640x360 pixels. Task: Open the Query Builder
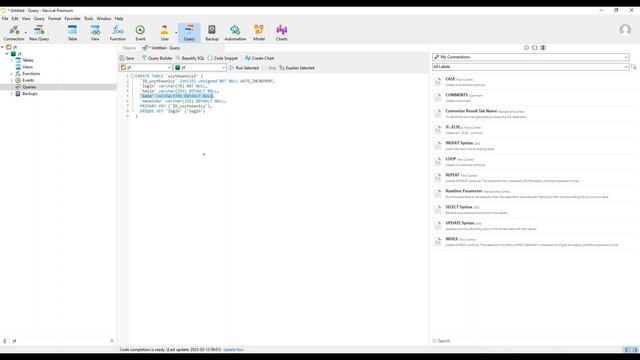click(157, 58)
